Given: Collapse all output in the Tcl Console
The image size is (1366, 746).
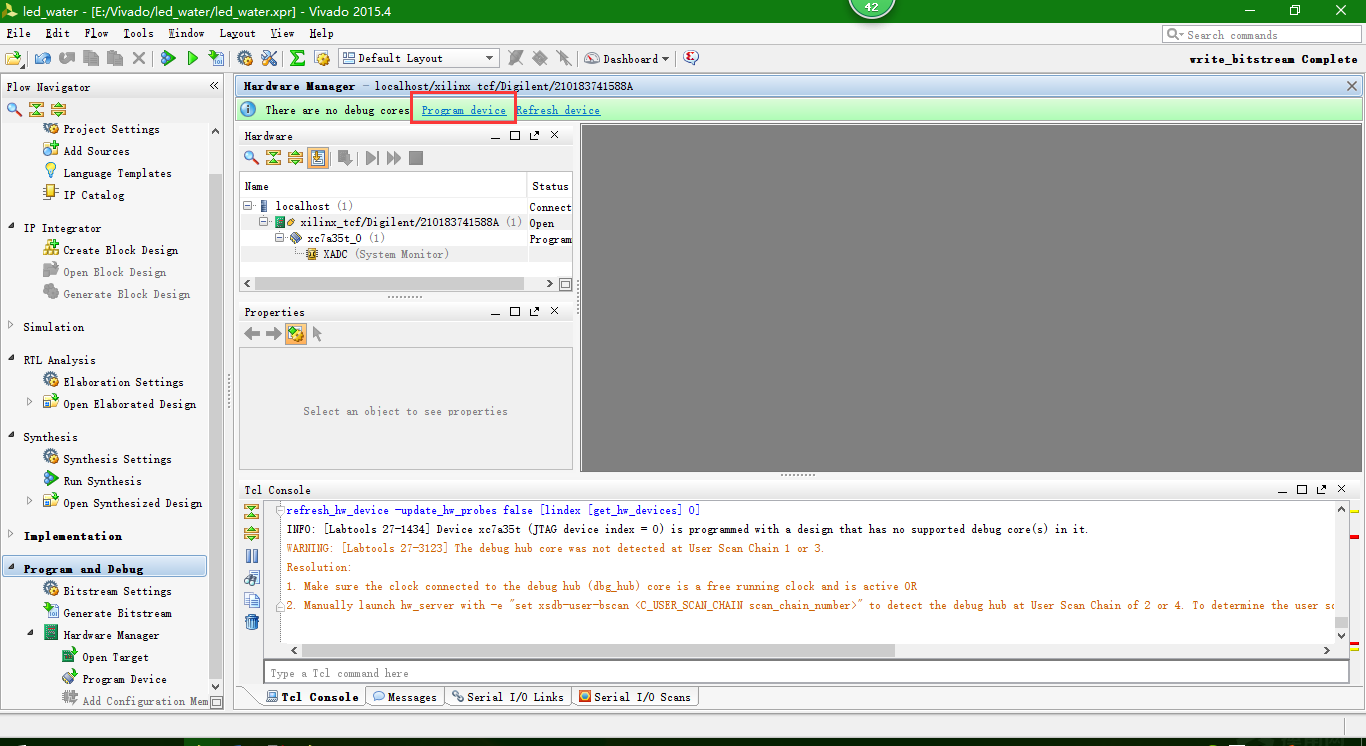Looking at the screenshot, I should coord(252,512).
